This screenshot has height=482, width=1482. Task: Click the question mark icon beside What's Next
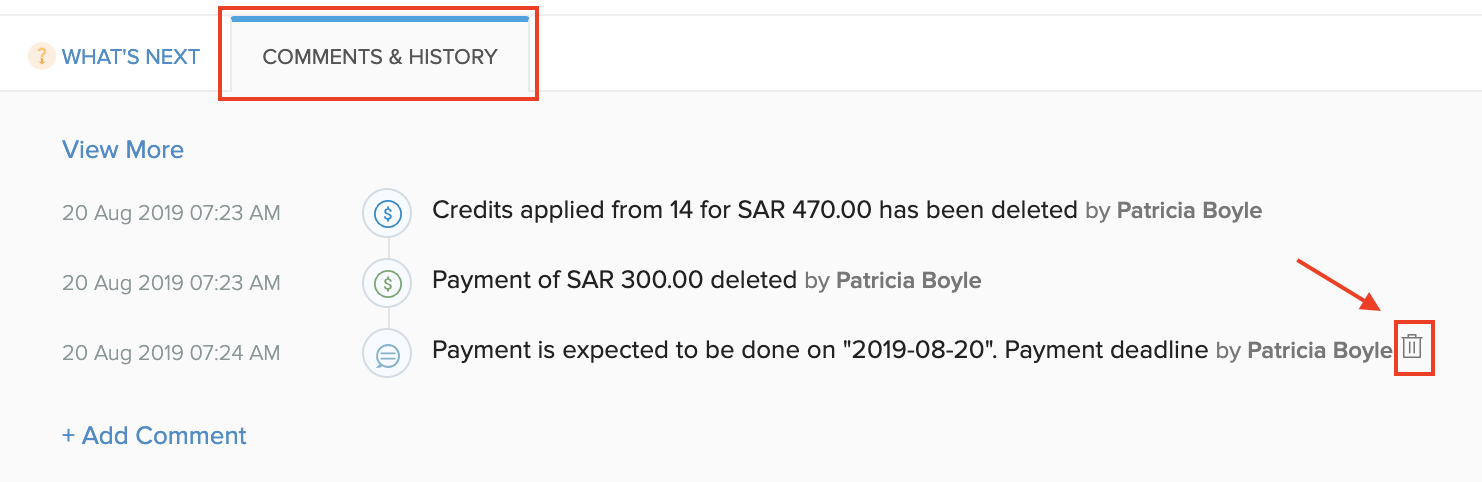[x=41, y=56]
